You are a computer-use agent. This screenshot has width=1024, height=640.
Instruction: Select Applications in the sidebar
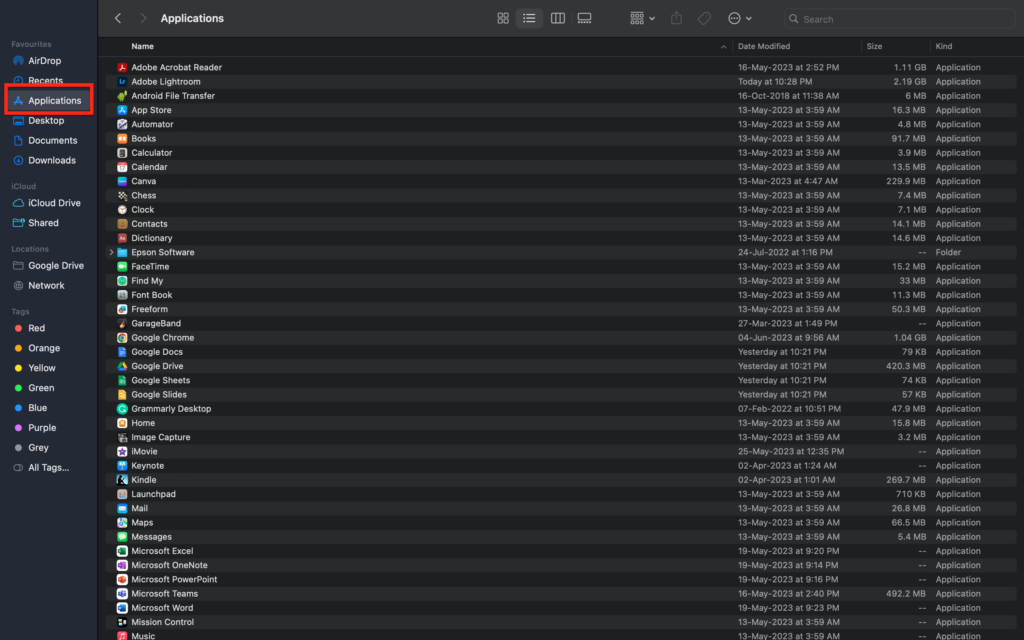tap(47, 101)
